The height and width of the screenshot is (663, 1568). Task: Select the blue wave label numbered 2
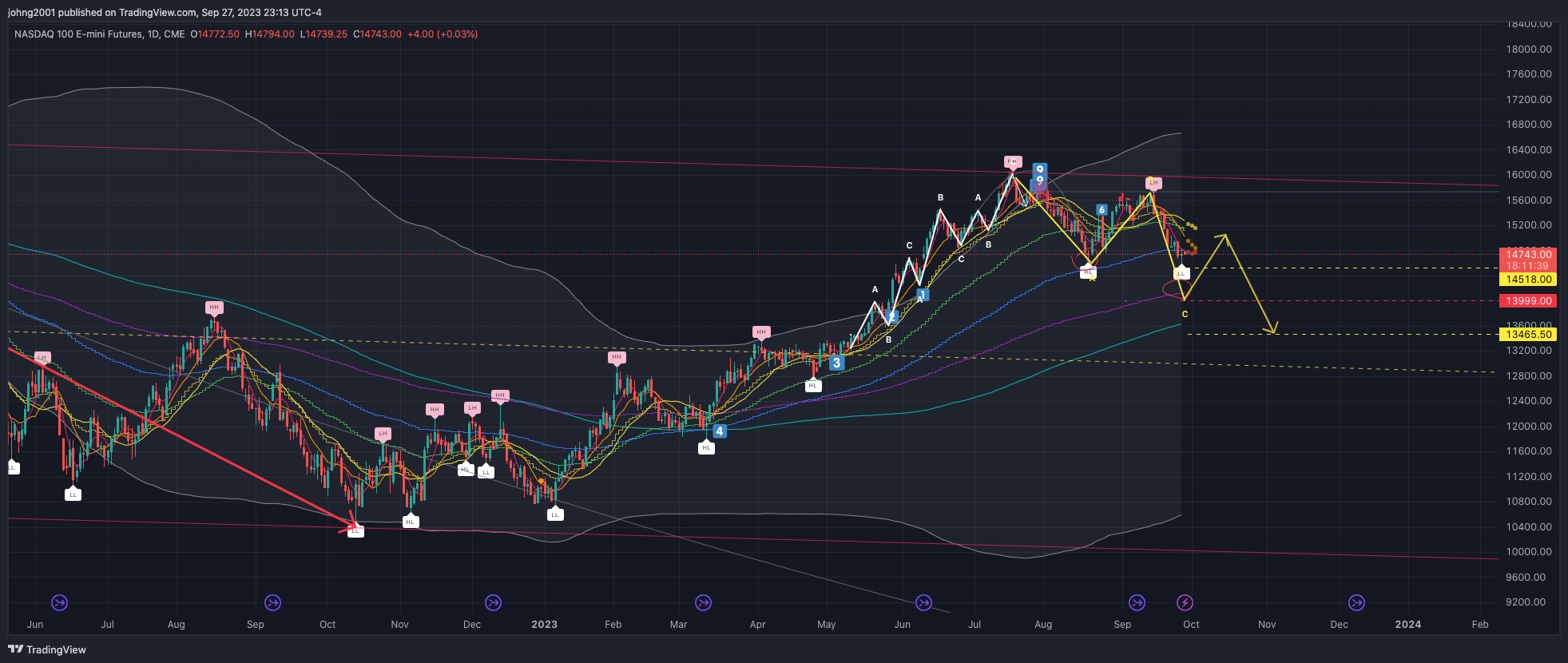(891, 317)
